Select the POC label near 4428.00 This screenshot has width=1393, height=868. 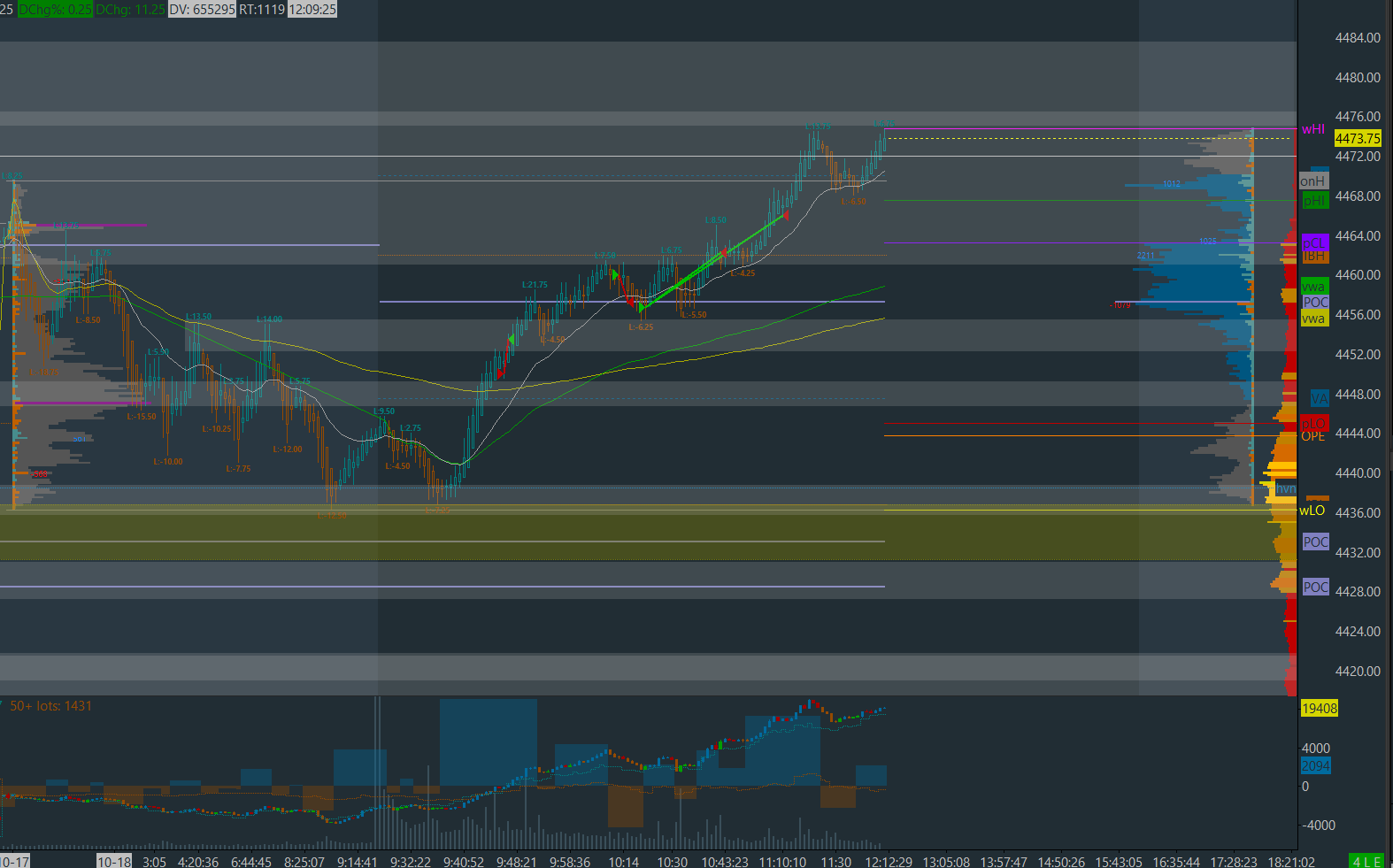point(1315,587)
